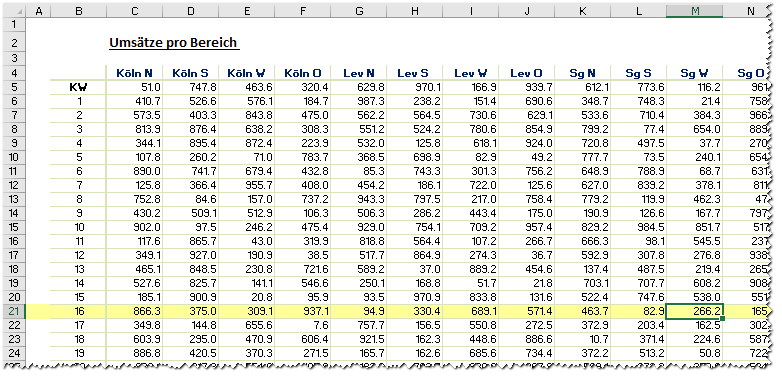The width and height of the screenshot is (782, 378).
Task: Select row 12 header
Action: pos(13,186)
